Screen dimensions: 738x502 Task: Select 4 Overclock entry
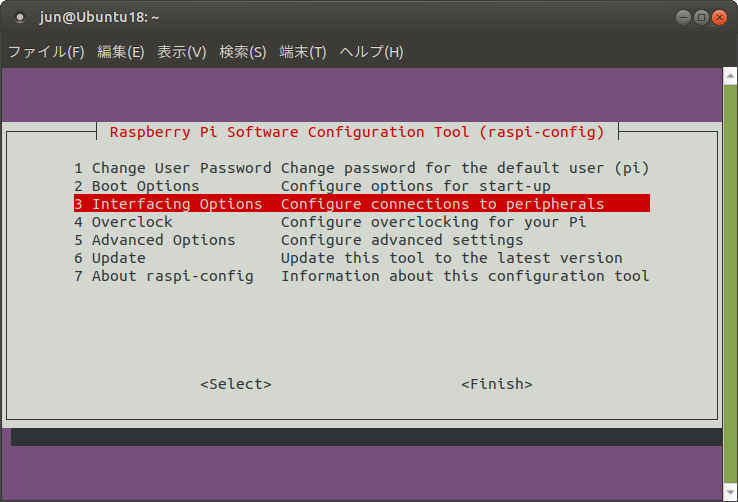(361, 222)
